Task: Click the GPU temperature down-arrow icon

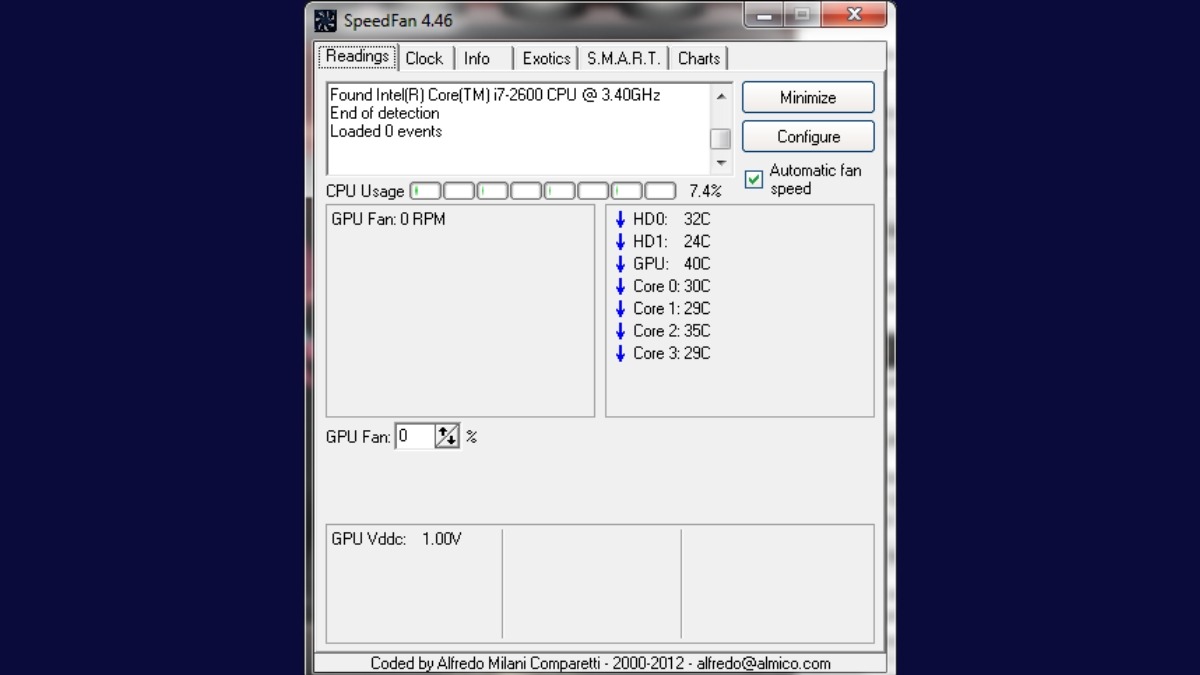Action: (x=620, y=264)
